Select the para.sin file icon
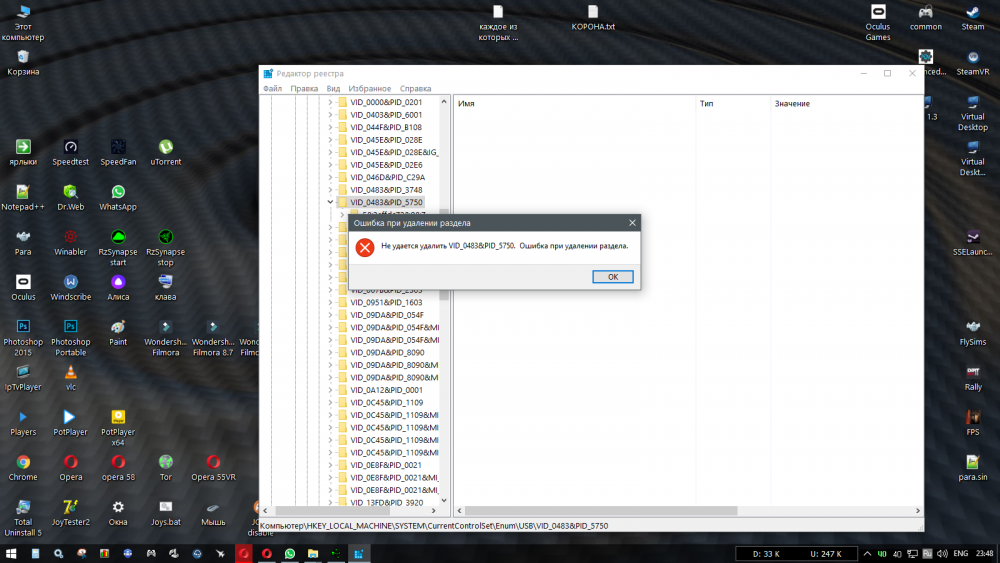Image resolution: width=1000 pixels, height=563 pixels. [973, 468]
